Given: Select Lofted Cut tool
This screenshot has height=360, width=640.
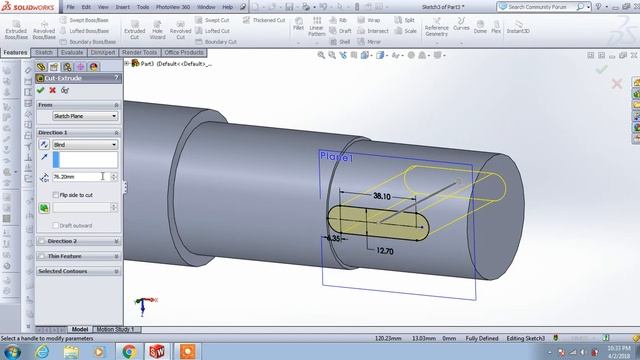Looking at the screenshot, I should pyautogui.click(x=212, y=31).
